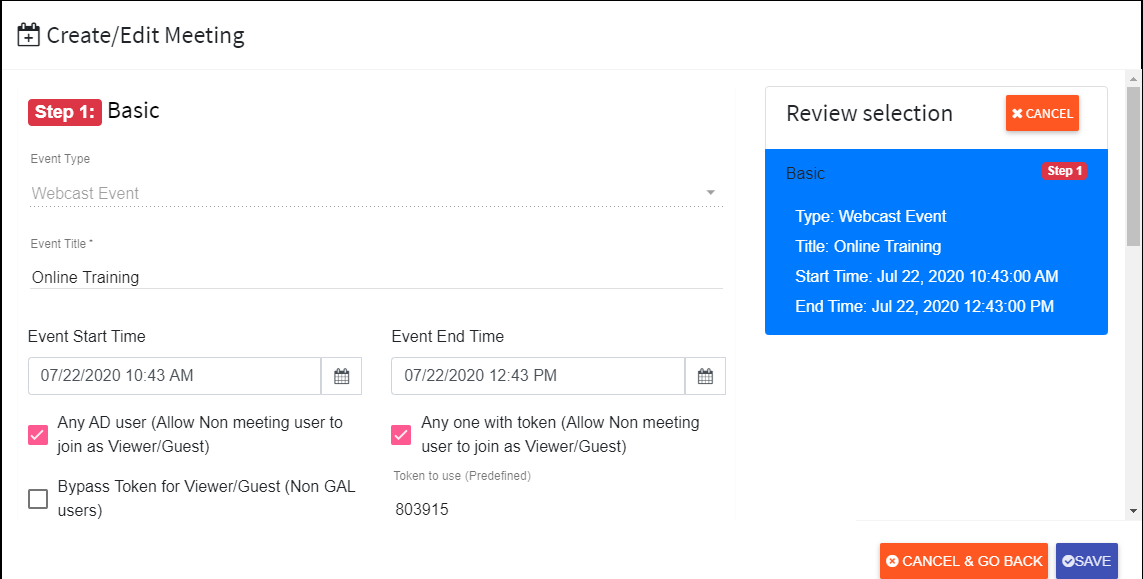
Task: Click the red Step 1 badge in review panel
Action: pyautogui.click(x=1064, y=171)
